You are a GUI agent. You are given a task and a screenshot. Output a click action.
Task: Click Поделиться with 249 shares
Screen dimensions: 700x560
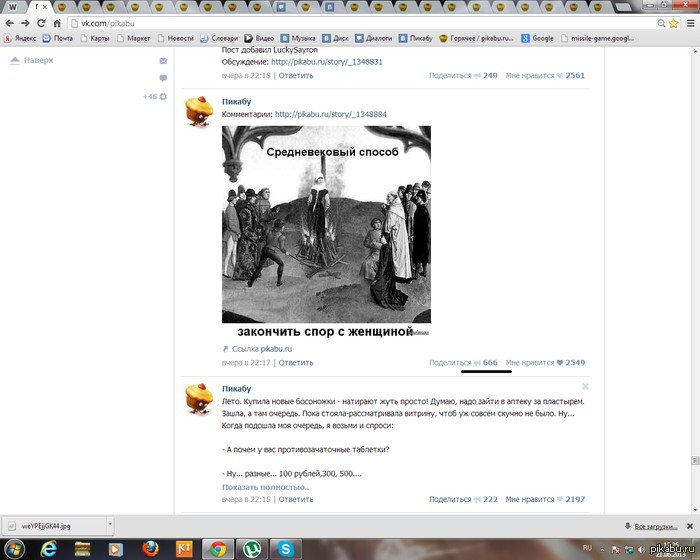[x=463, y=75]
